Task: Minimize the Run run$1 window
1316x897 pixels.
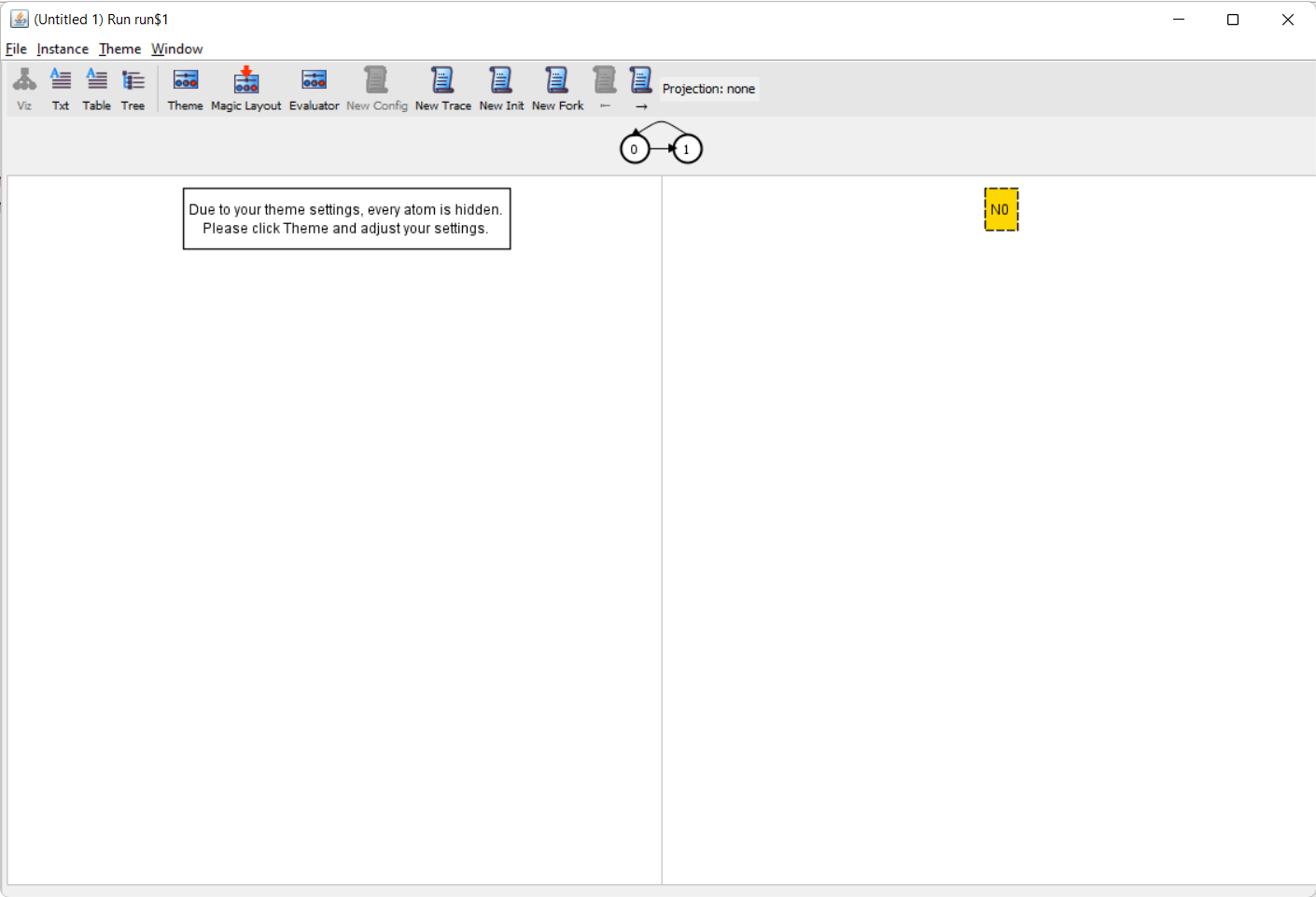Action: (1179, 19)
